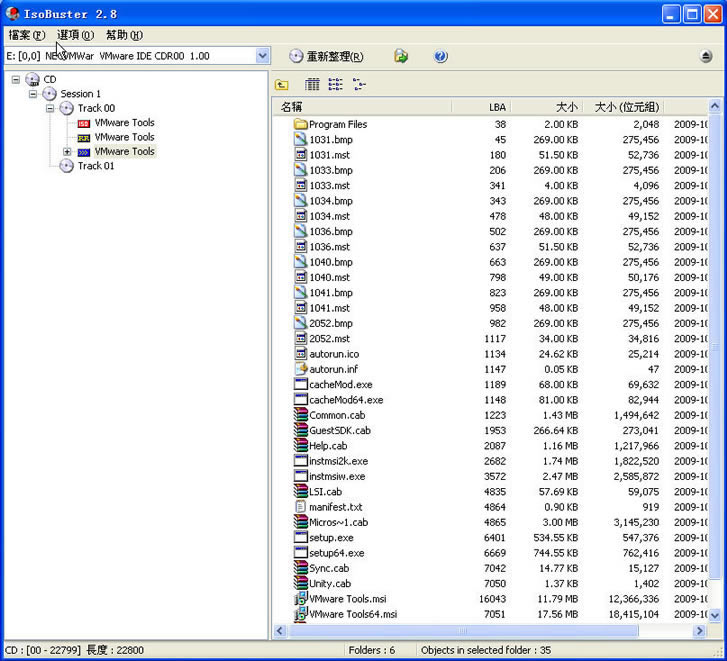Select the instmsiw.exe file name
Screen dimensions: 727x661
(337, 476)
